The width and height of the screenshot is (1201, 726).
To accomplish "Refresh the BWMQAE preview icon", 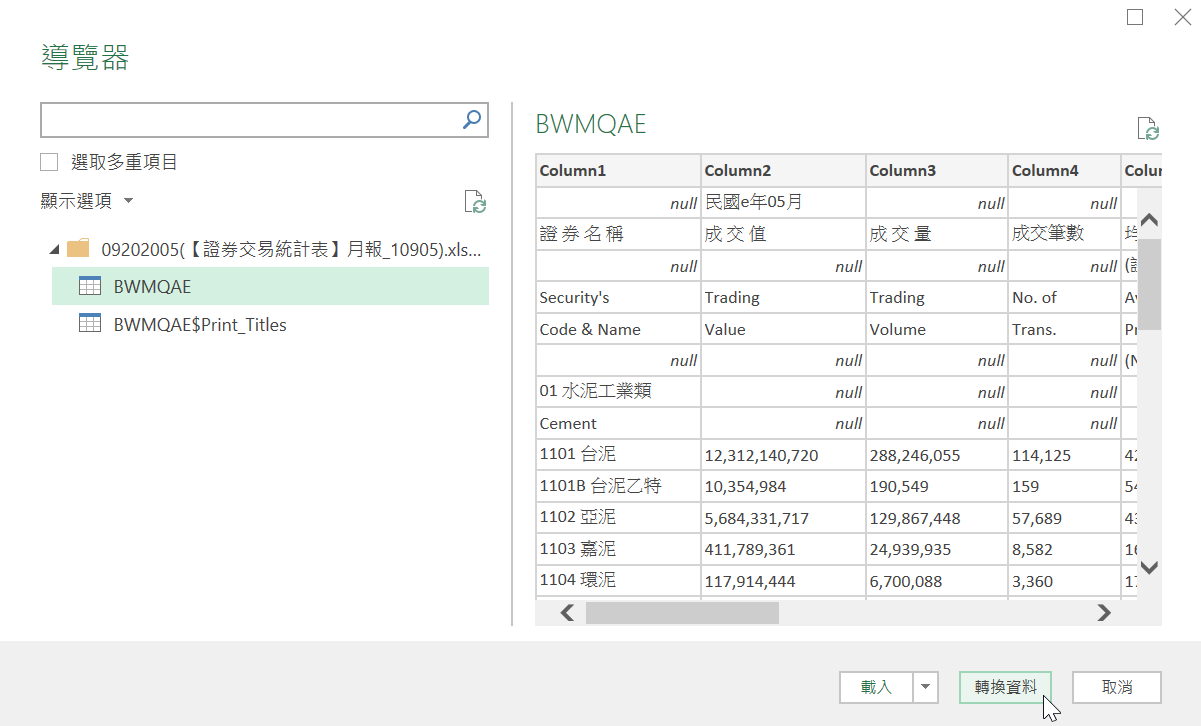I will click(1148, 128).
